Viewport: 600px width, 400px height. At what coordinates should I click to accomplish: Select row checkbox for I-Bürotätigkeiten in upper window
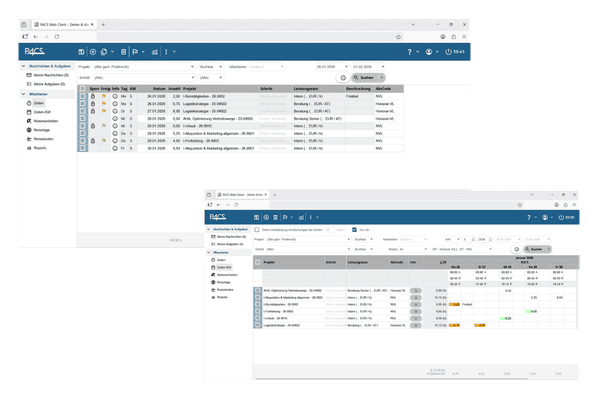point(82,96)
